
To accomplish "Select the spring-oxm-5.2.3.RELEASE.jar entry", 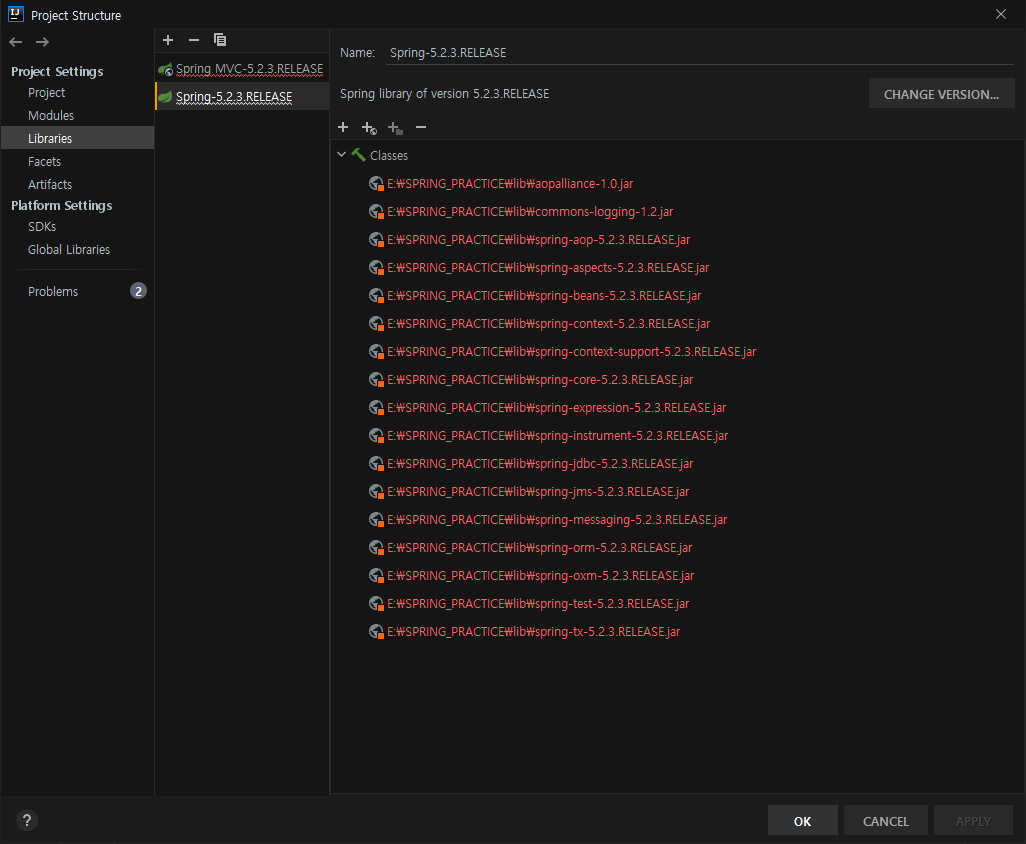I will coord(540,576).
